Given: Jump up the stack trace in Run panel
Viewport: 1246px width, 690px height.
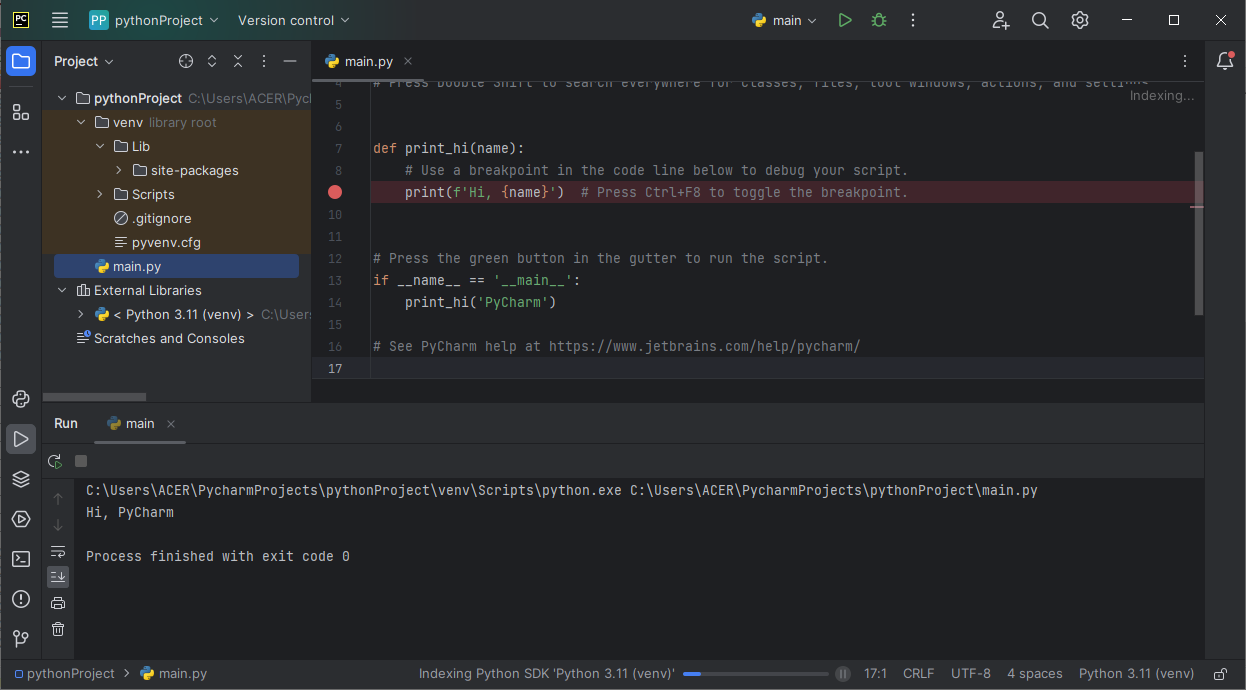Looking at the screenshot, I should pyautogui.click(x=58, y=499).
